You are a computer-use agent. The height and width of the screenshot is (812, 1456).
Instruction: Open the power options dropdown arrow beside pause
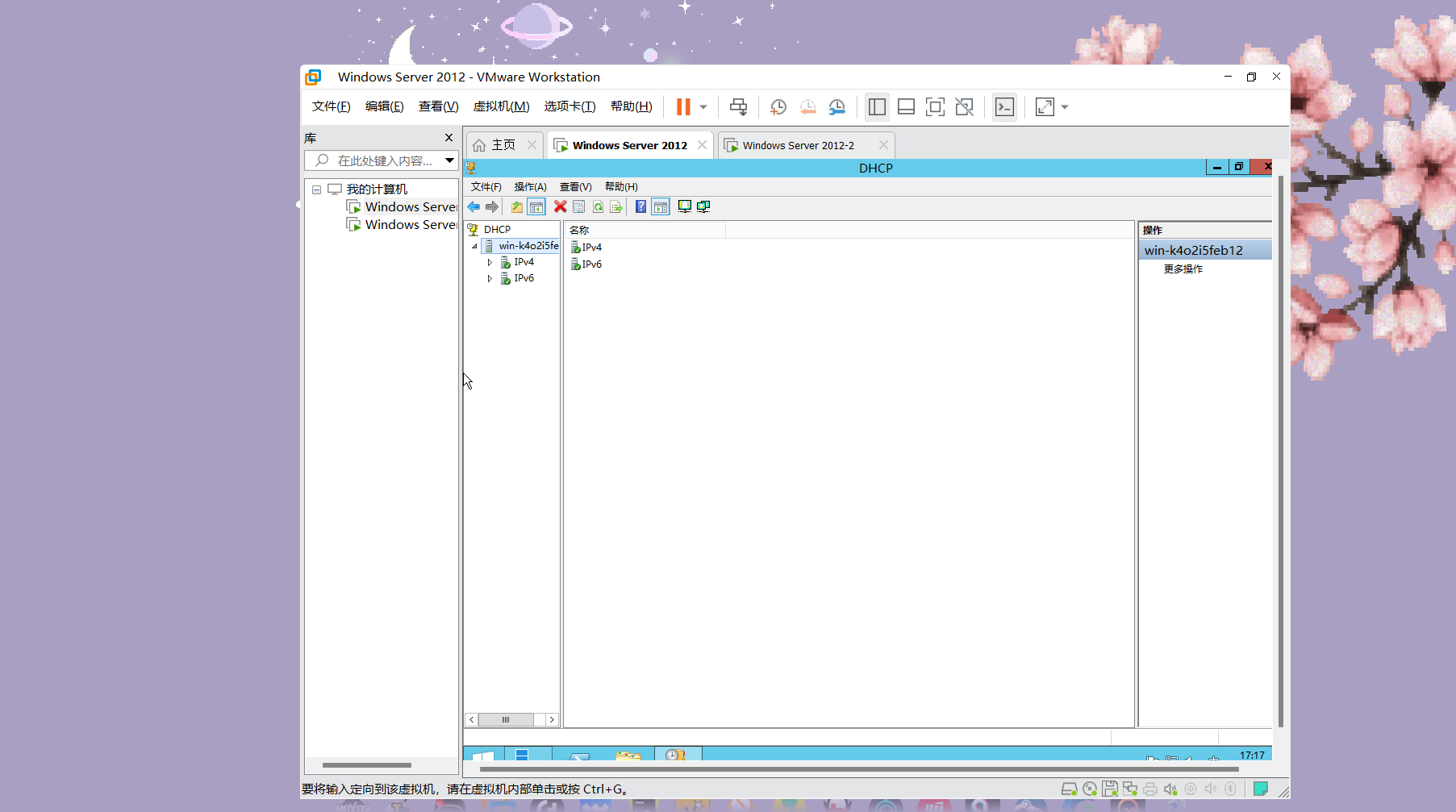click(703, 107)
